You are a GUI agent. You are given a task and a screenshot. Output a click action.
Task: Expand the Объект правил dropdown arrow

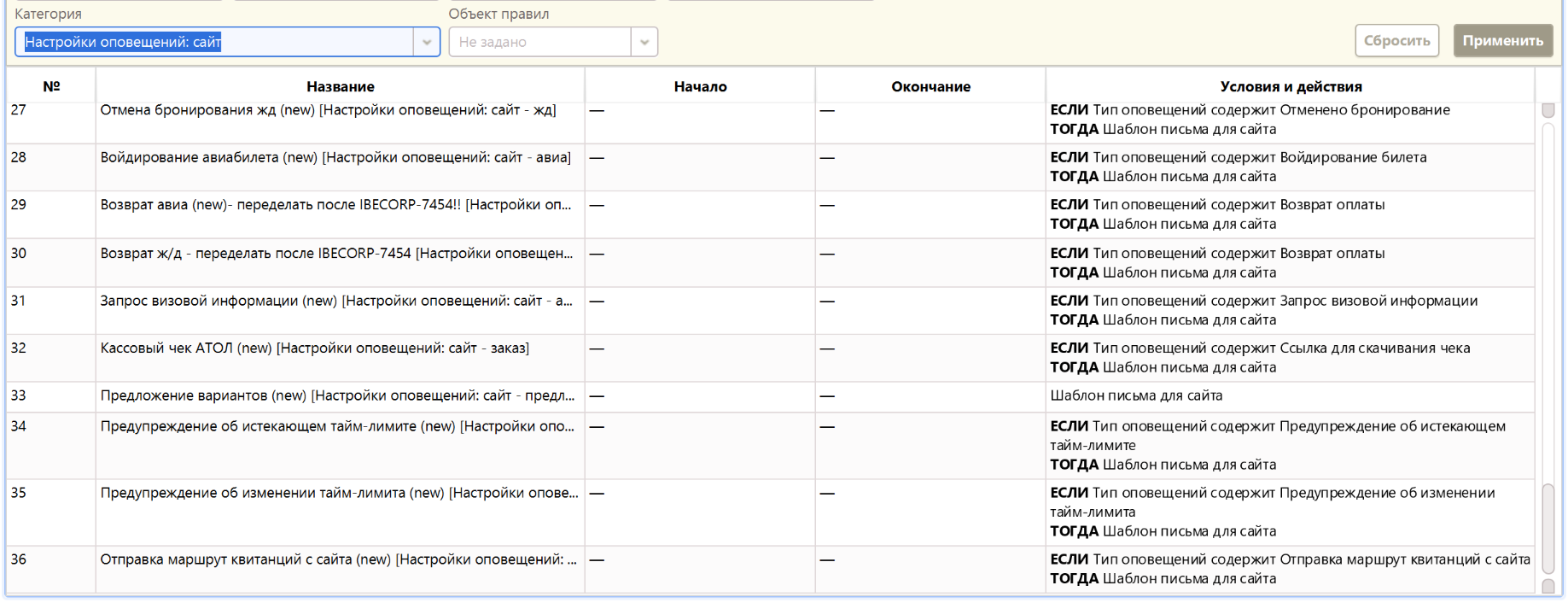coord(644,42)
